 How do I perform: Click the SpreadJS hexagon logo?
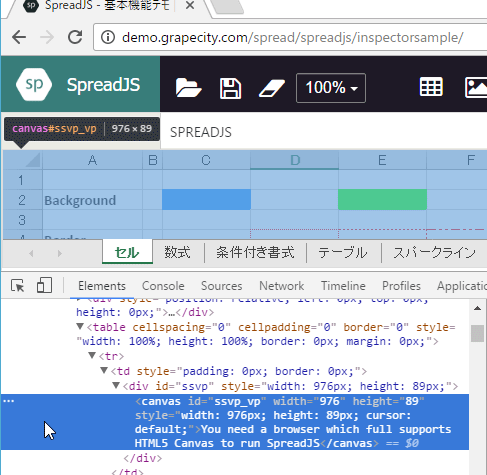[34, 84]
